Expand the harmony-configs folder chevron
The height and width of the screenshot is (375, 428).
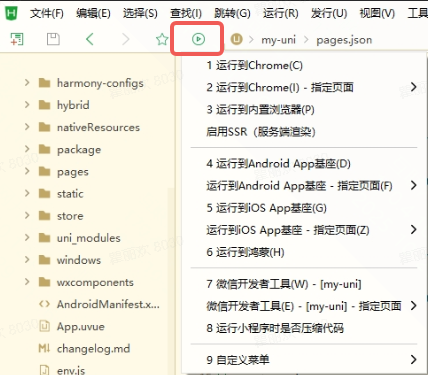[x=27, y=82]
